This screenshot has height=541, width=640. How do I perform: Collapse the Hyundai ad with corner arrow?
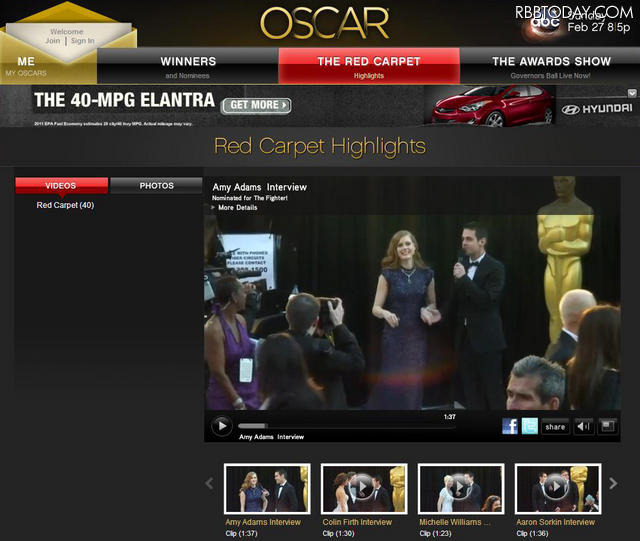632,93
